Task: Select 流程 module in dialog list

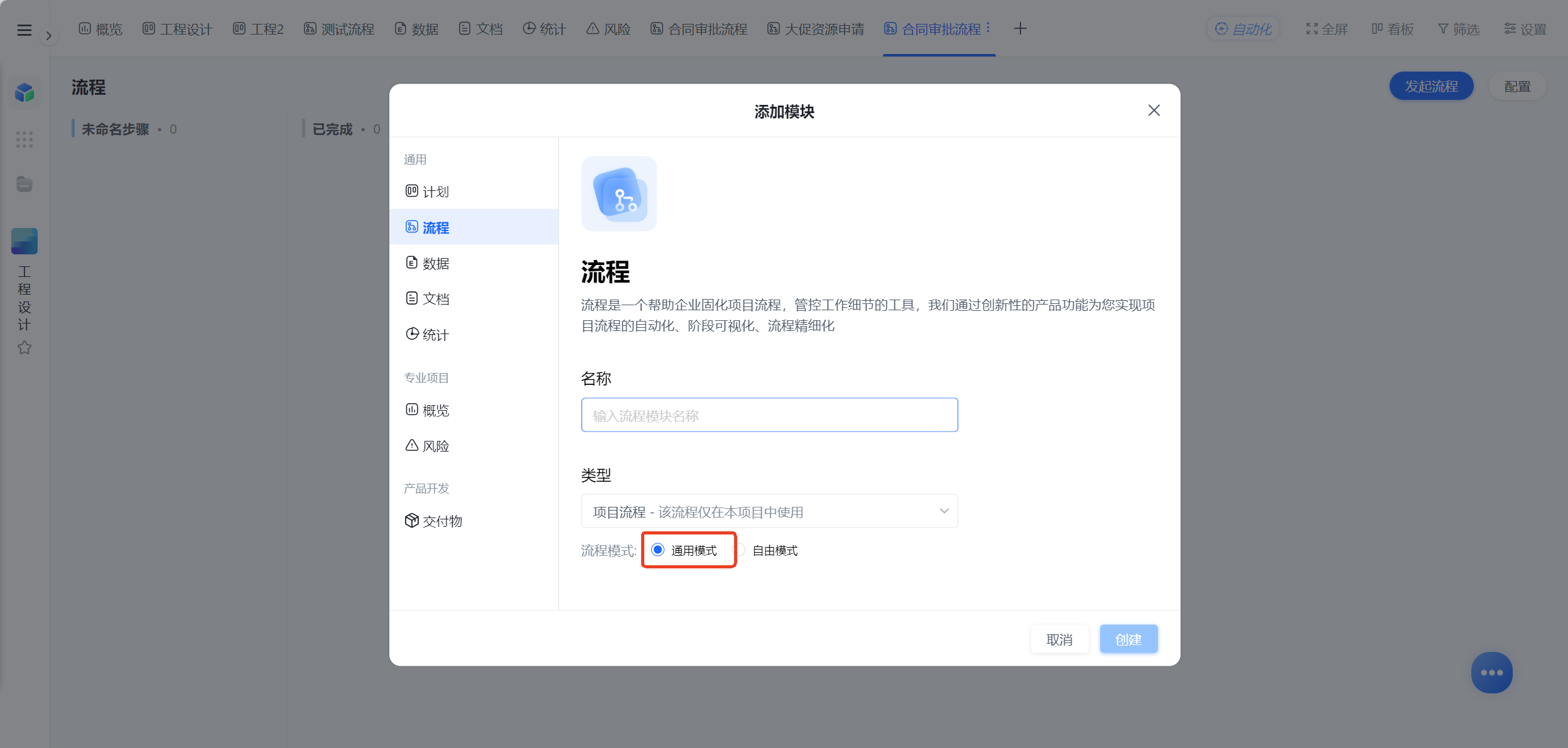Action: pos(473,227)
